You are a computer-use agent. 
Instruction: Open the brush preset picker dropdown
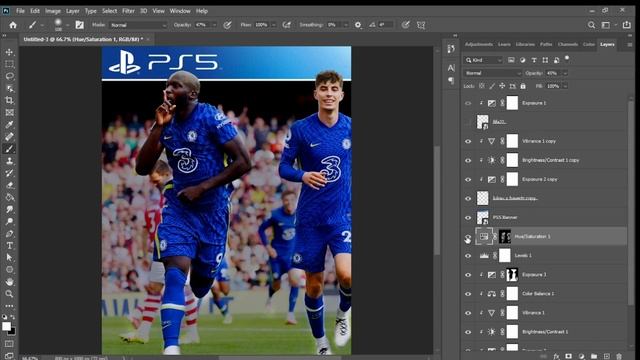click(x=67, y=25)
